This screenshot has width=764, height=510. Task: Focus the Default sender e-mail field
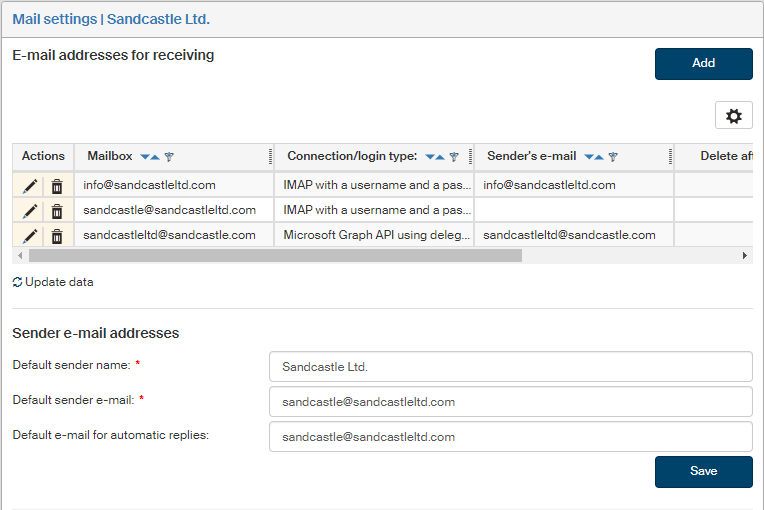pyautogui.click(x=510, y=402)
